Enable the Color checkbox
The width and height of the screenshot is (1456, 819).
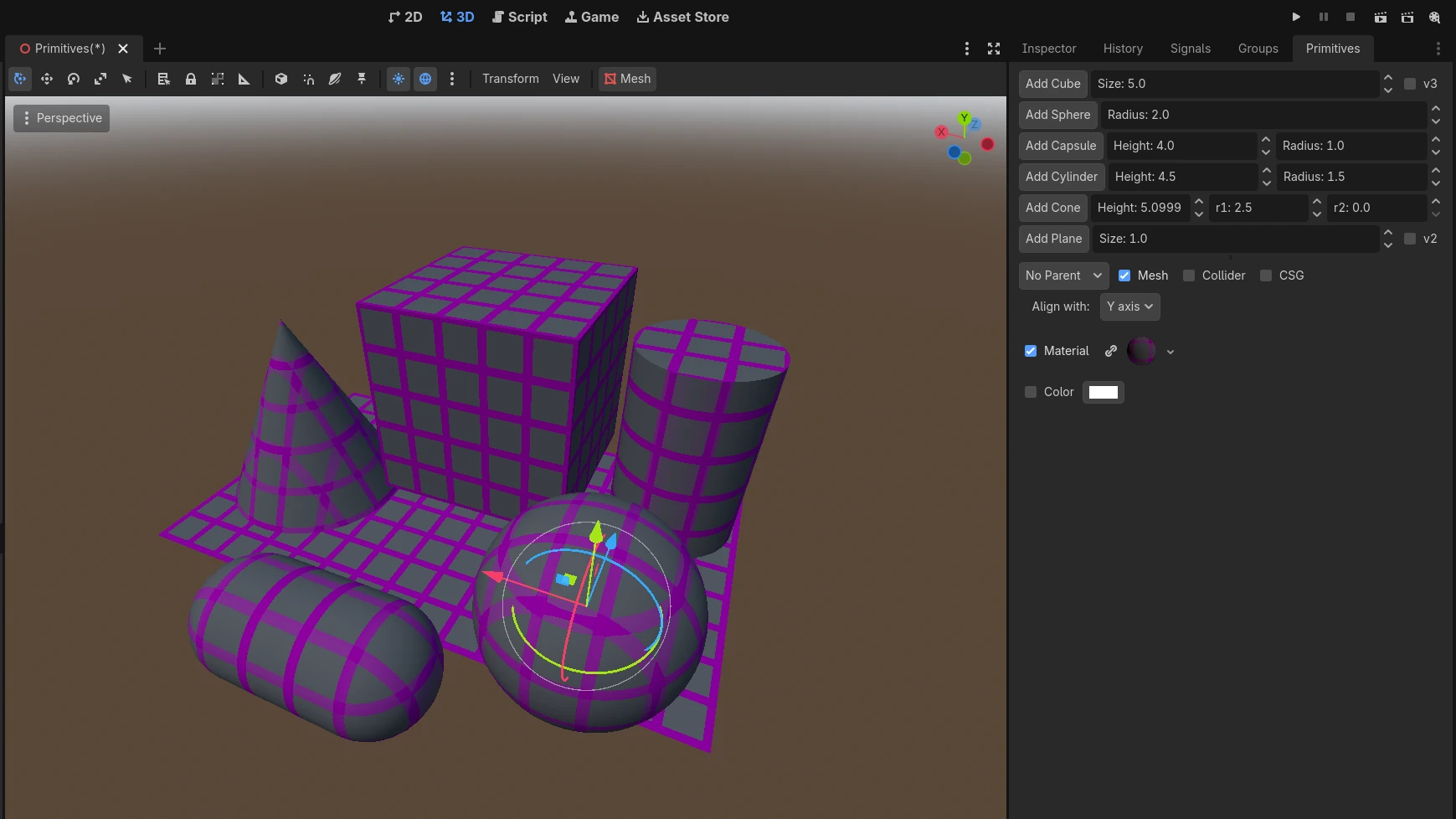1031,392
